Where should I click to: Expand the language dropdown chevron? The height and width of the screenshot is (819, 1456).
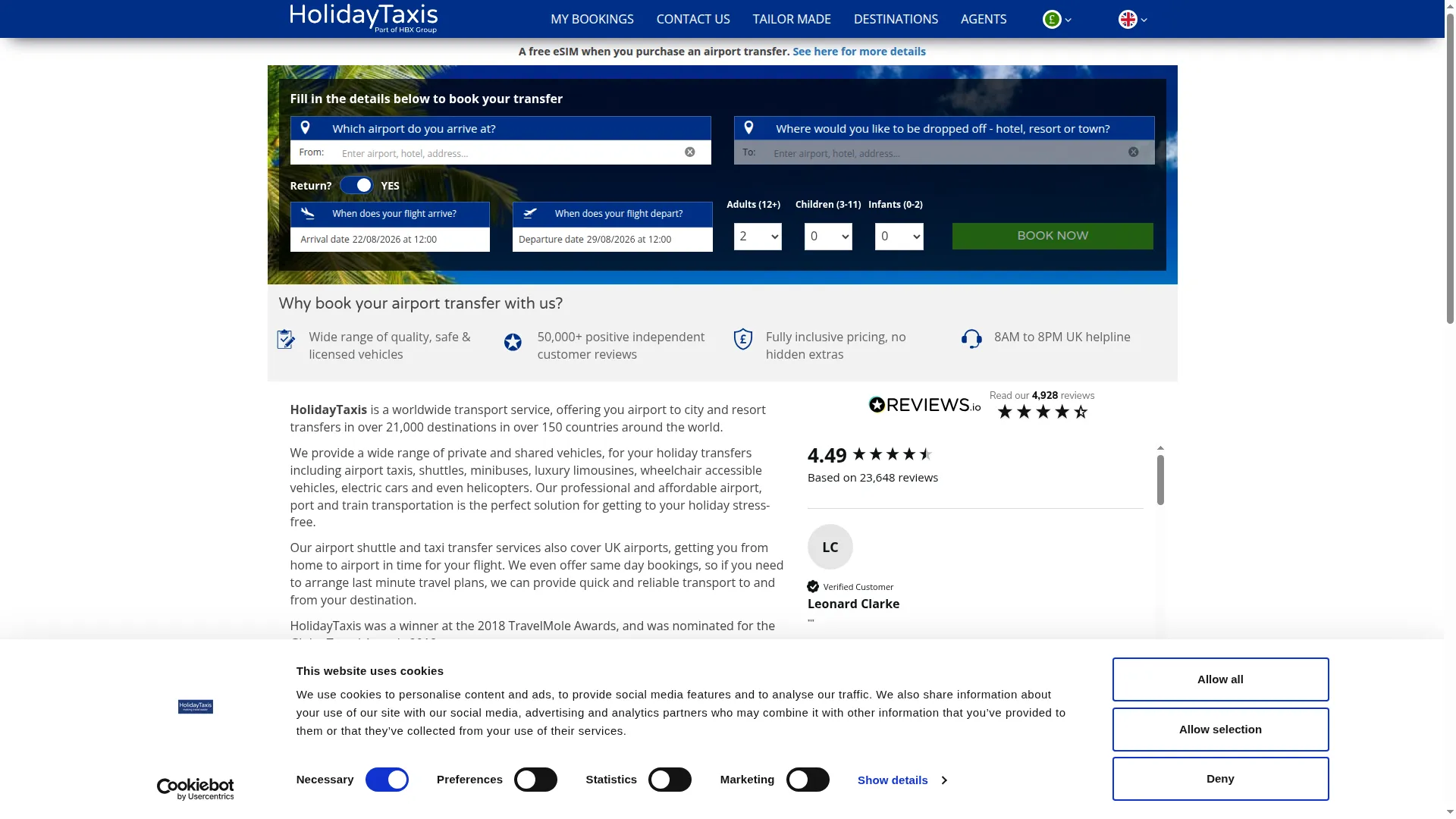tap(1144, 20)
